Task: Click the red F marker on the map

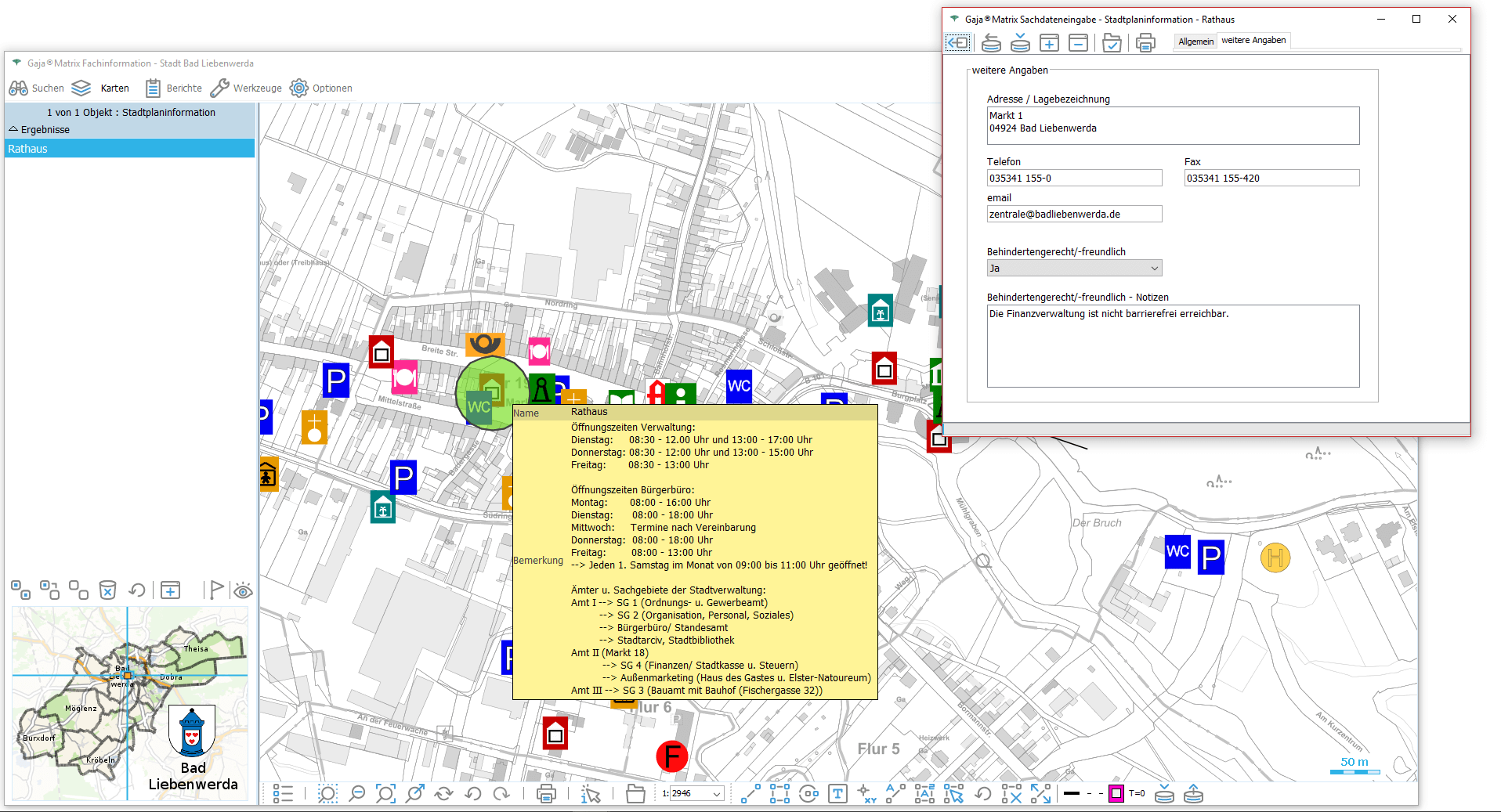Action: point(671,756)
